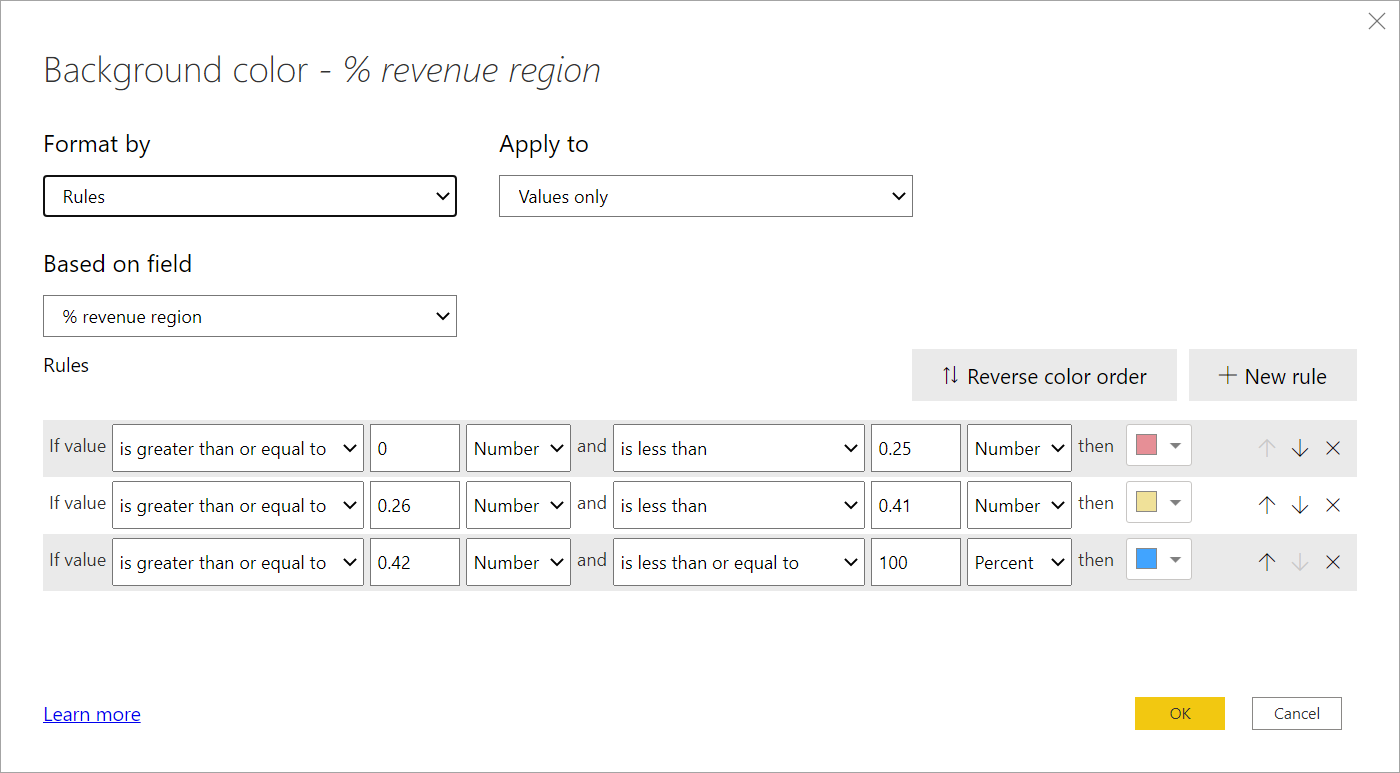Click the input field containing 0.25

tap(916, 448)
